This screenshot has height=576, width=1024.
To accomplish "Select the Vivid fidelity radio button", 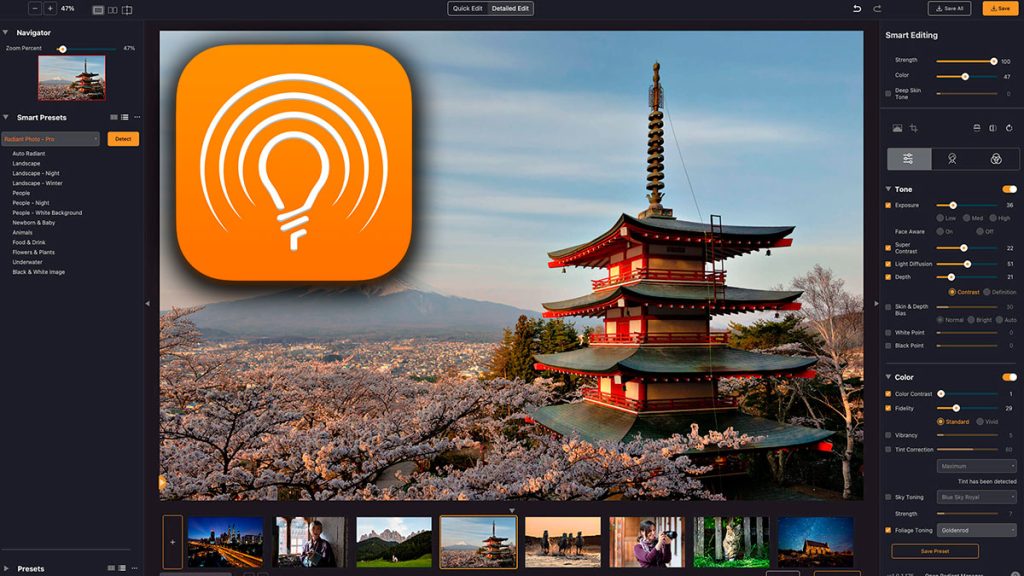I will click(980, 422).
